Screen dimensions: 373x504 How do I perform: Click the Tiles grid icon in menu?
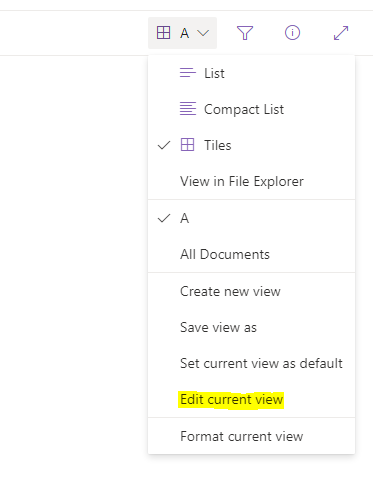[x=187, y=145]
